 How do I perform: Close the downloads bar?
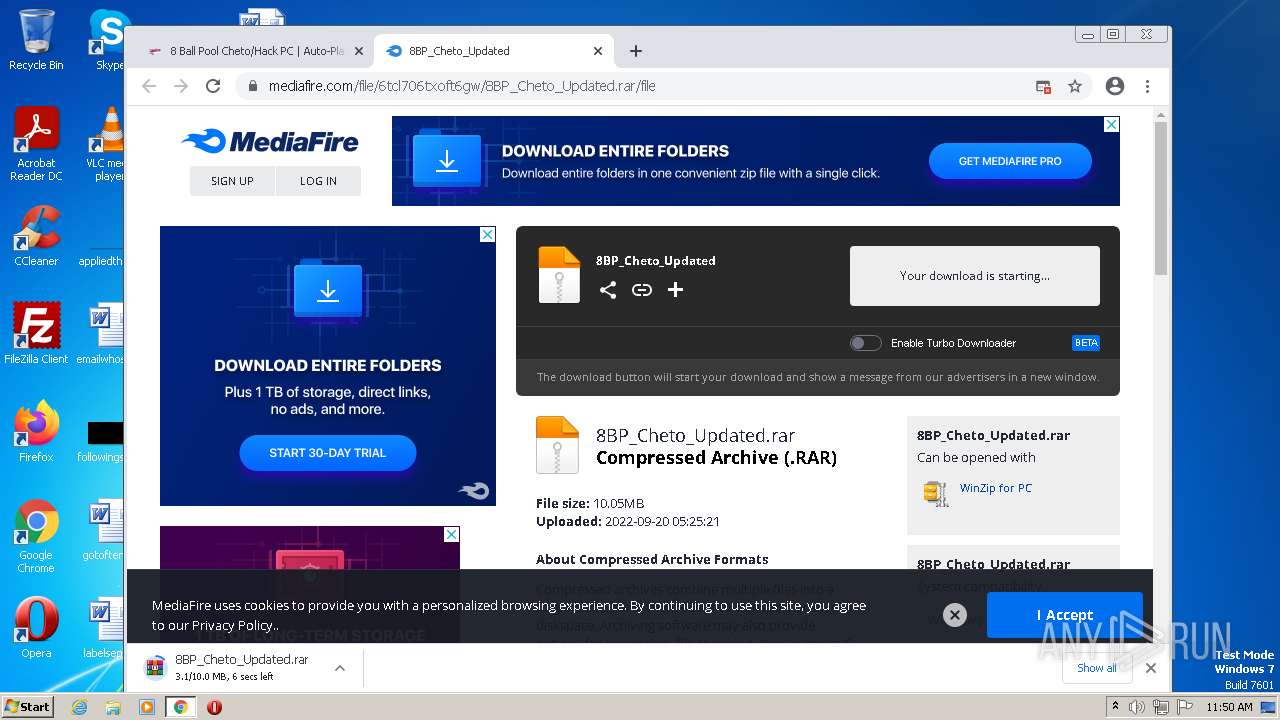point(1150,668)
